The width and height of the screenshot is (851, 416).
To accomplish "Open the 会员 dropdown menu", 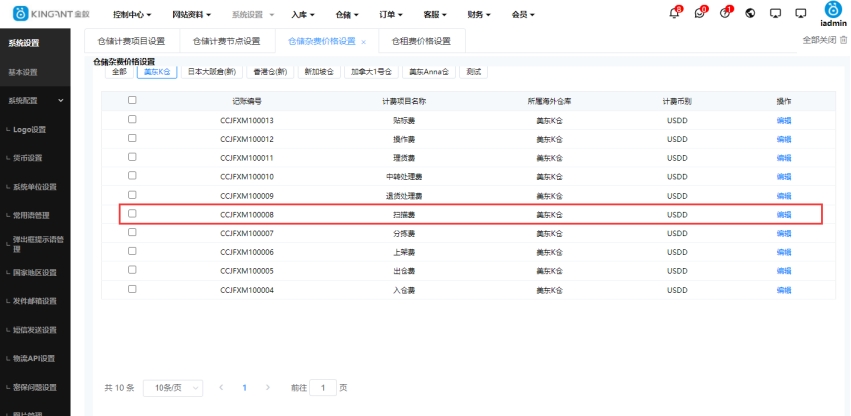I will (x=523, y=15).
